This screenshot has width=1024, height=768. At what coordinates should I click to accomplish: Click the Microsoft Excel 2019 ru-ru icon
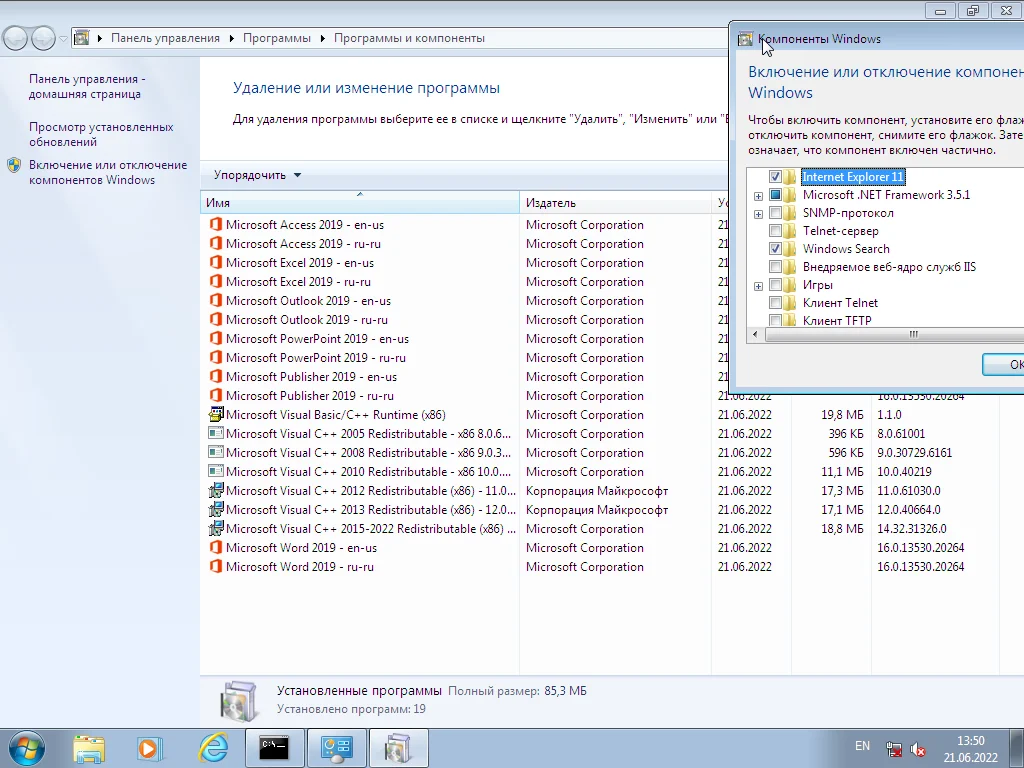216,281
